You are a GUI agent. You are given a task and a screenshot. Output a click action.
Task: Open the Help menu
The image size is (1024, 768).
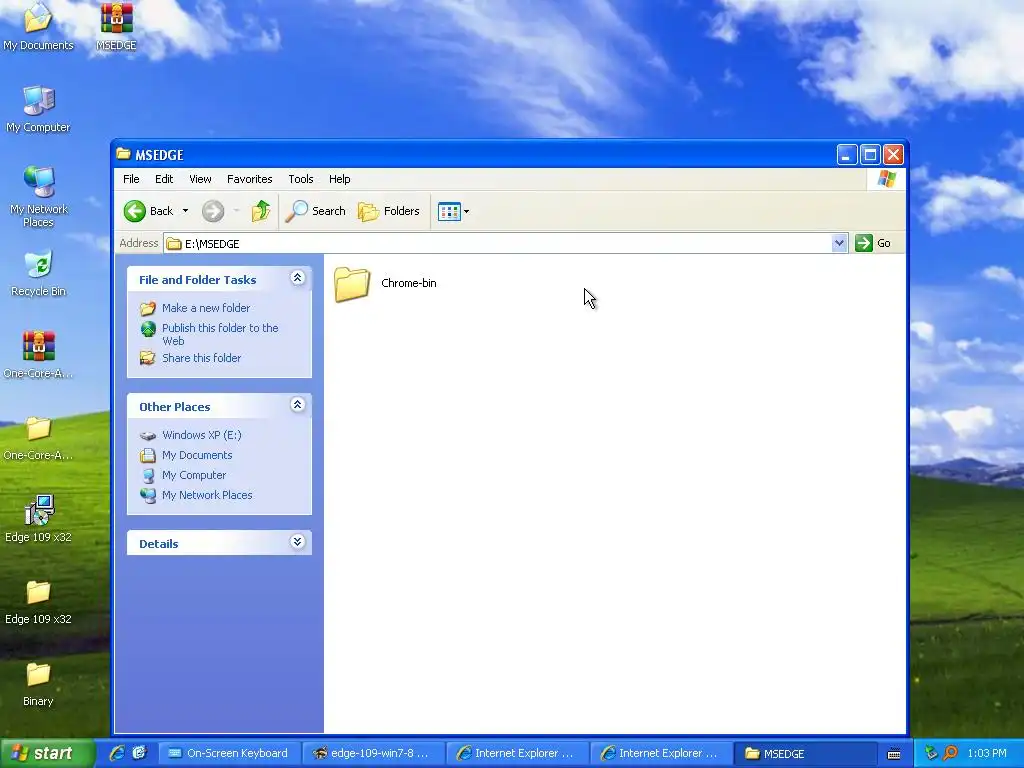click(x=340, y=179)
